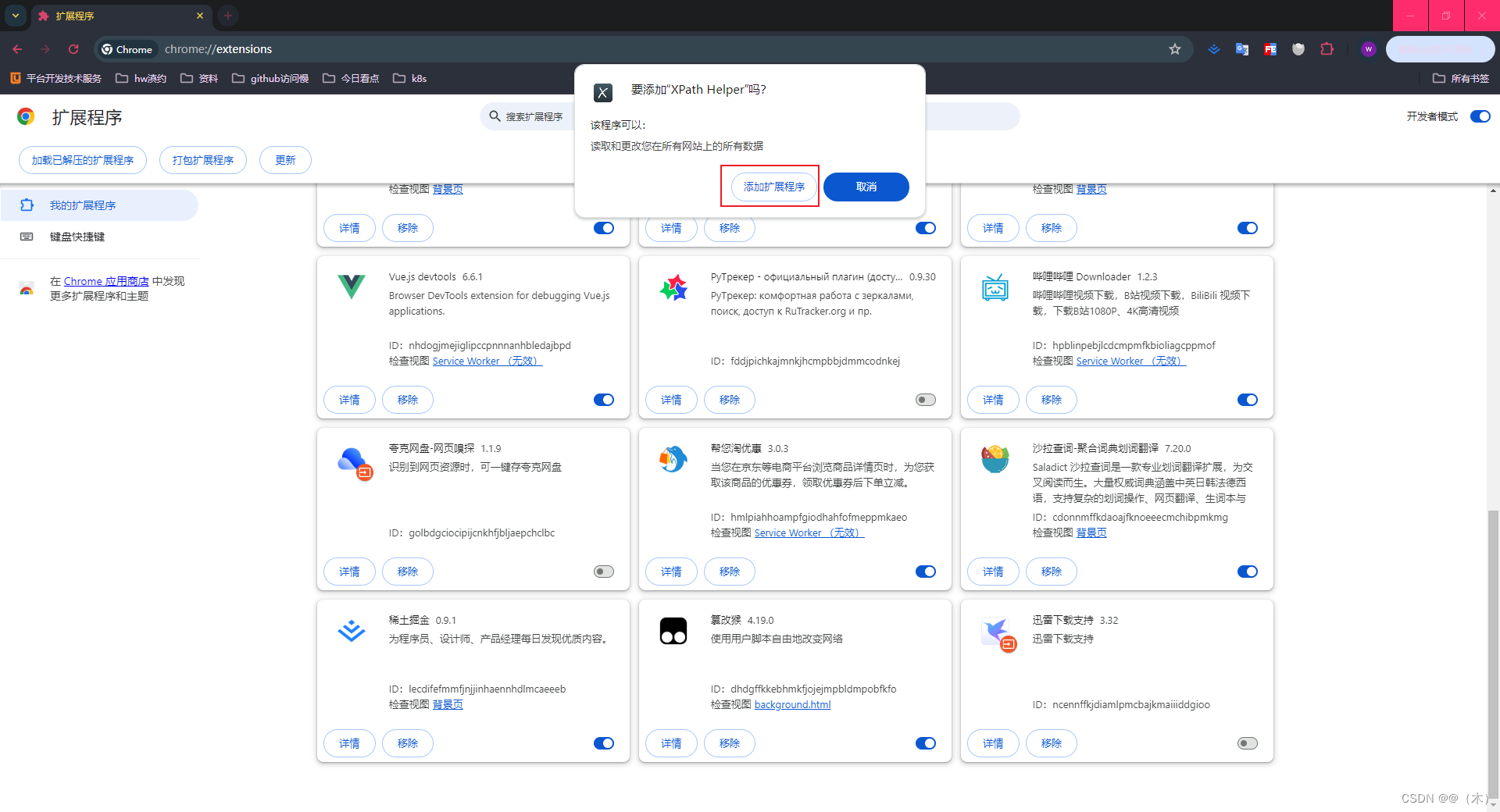Click 取消 in the XPath Helper dialog
This screenshot has width=1500, height=812.
click(866, 187)
